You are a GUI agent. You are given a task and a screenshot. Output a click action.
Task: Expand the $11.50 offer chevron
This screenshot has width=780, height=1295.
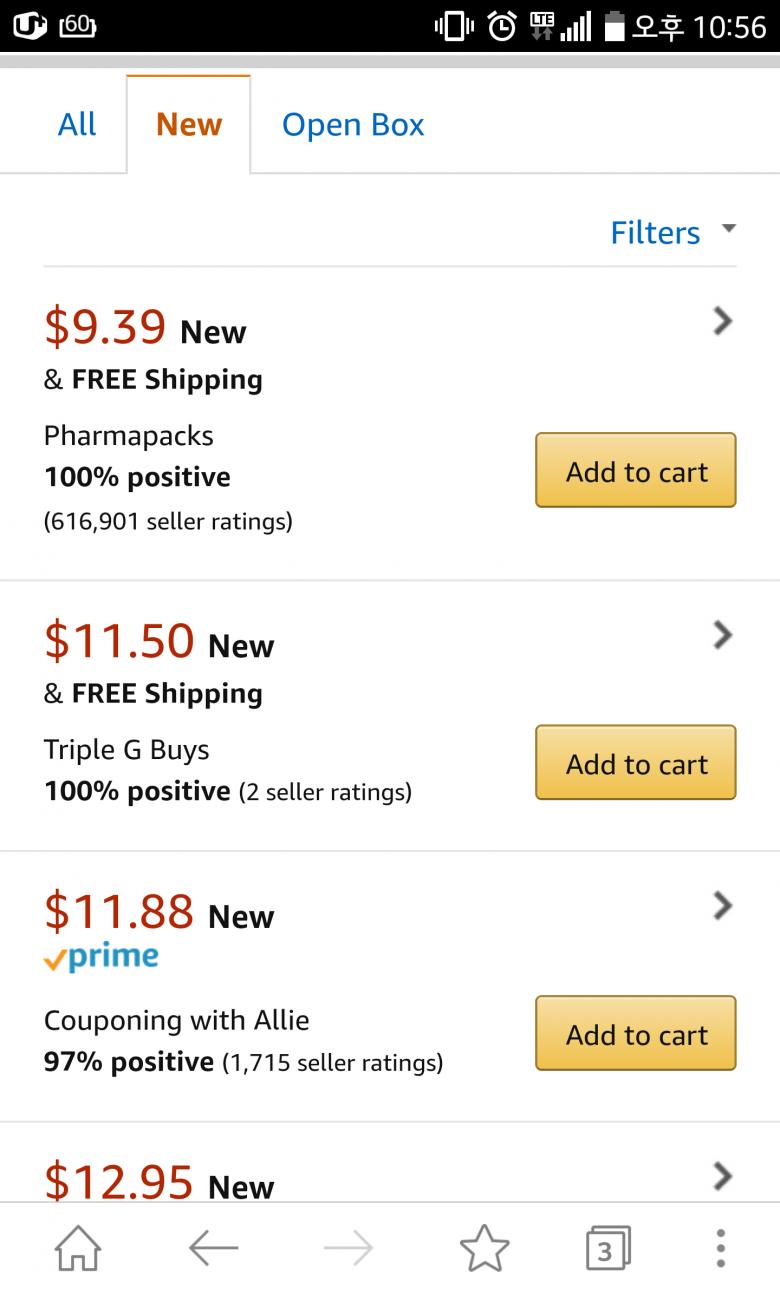(x=722, y=635)
